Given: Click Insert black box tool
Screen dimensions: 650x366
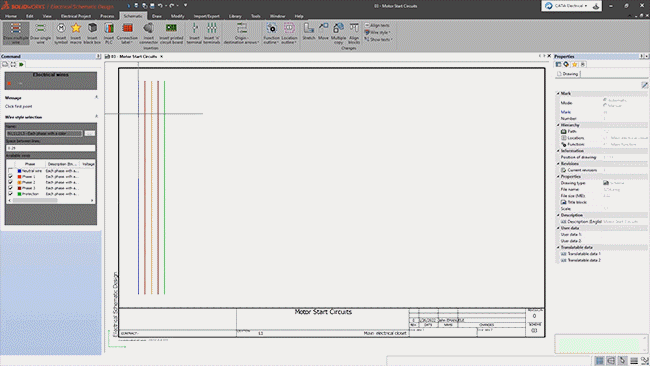Looking at the screenshot, I should pos(92,33).
